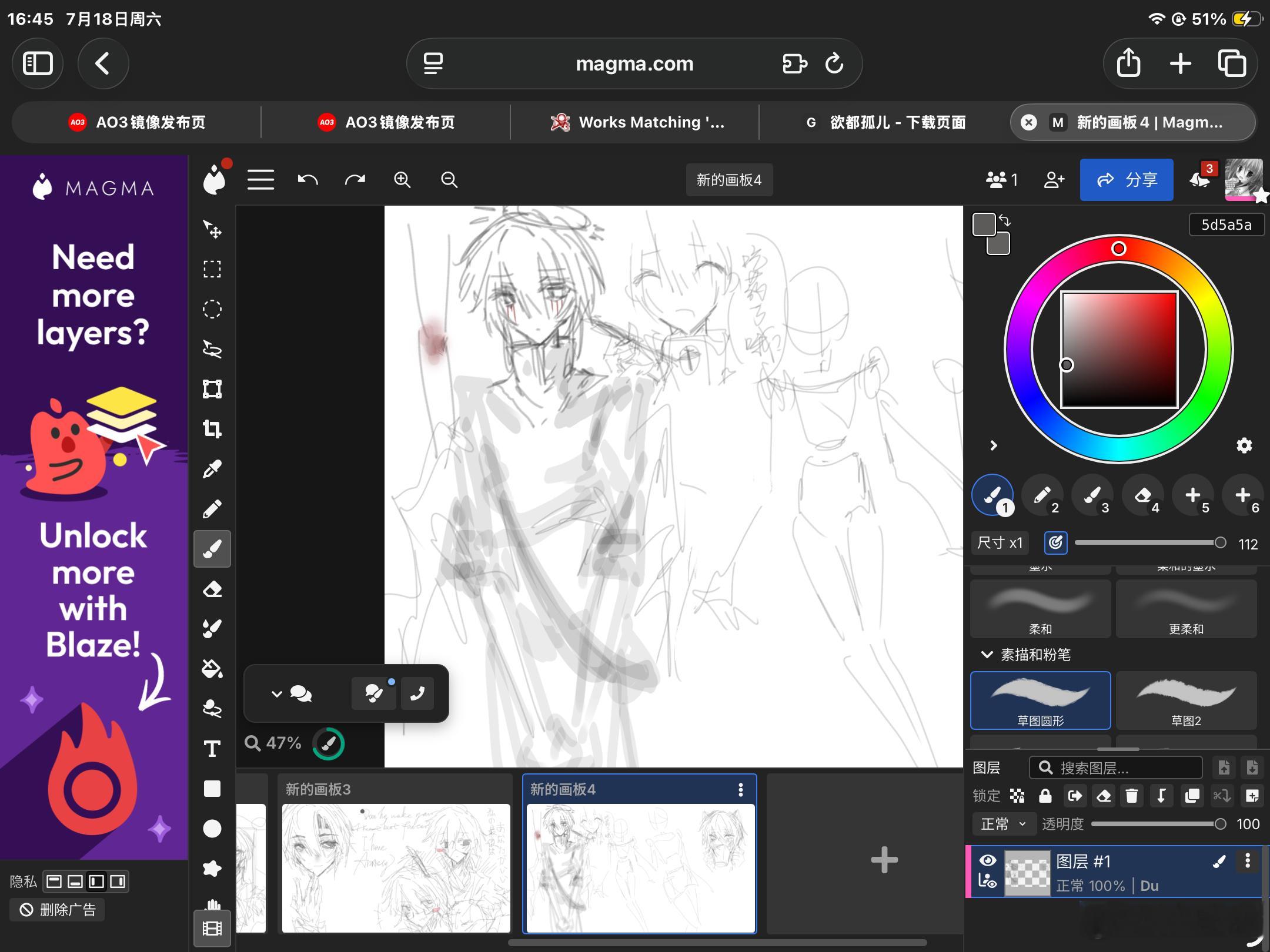Open 新的画板4 artboard options menu

741,790
